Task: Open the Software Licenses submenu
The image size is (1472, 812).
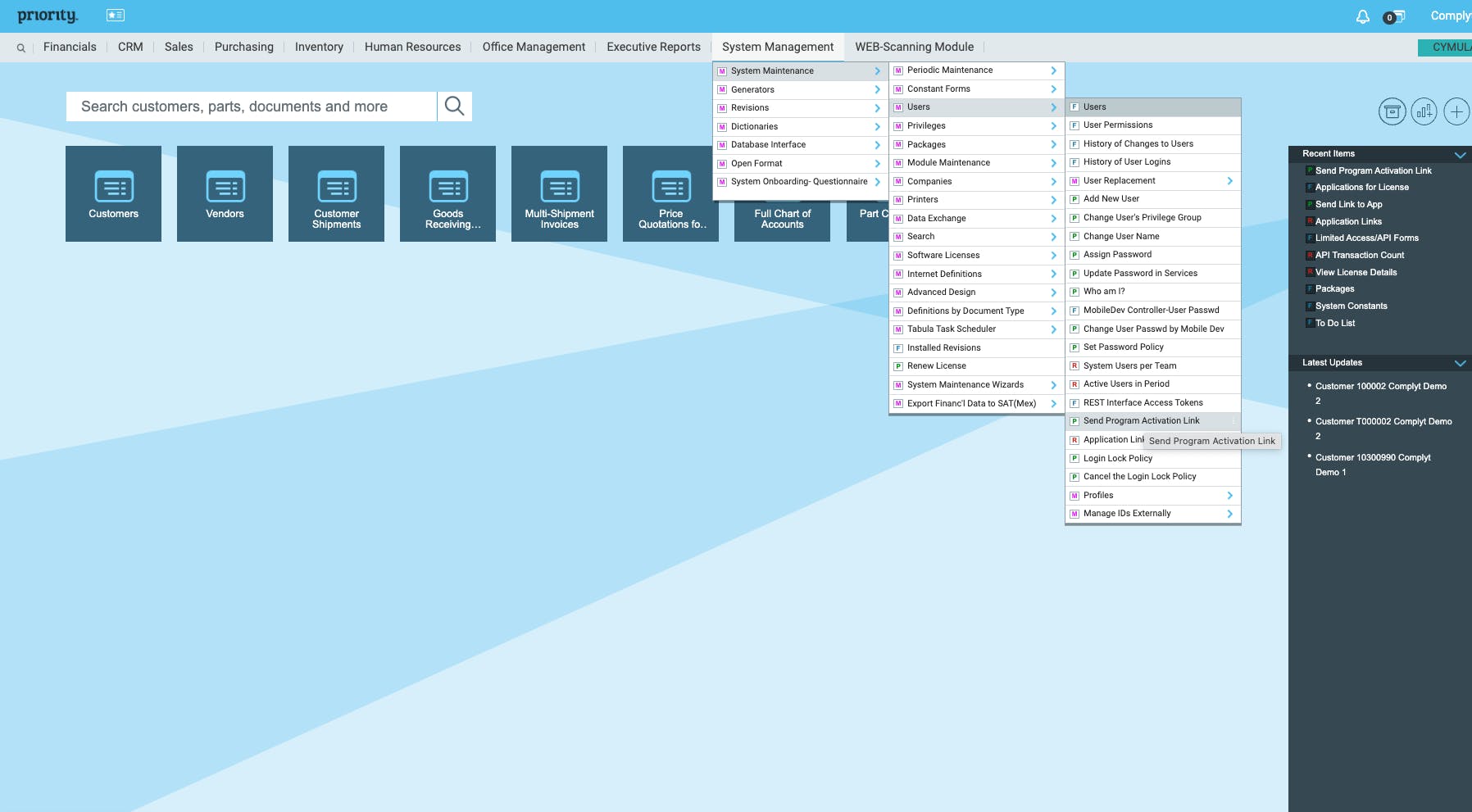Action: tap(976, 256)
